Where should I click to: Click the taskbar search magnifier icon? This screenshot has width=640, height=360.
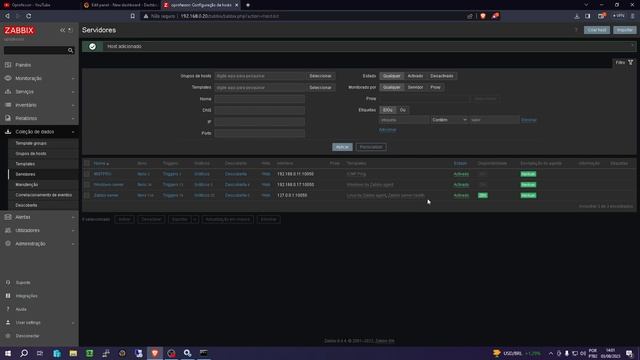(x=24, y=353)
